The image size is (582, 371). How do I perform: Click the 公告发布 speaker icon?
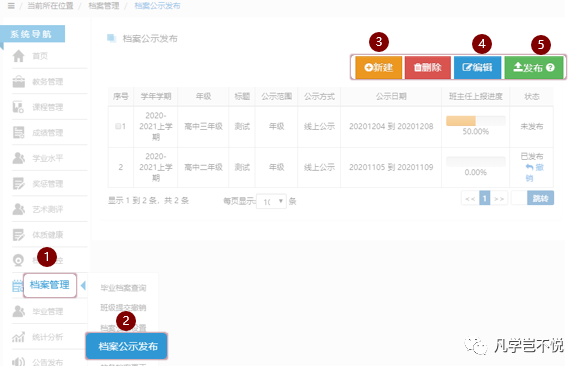(19, 362)
